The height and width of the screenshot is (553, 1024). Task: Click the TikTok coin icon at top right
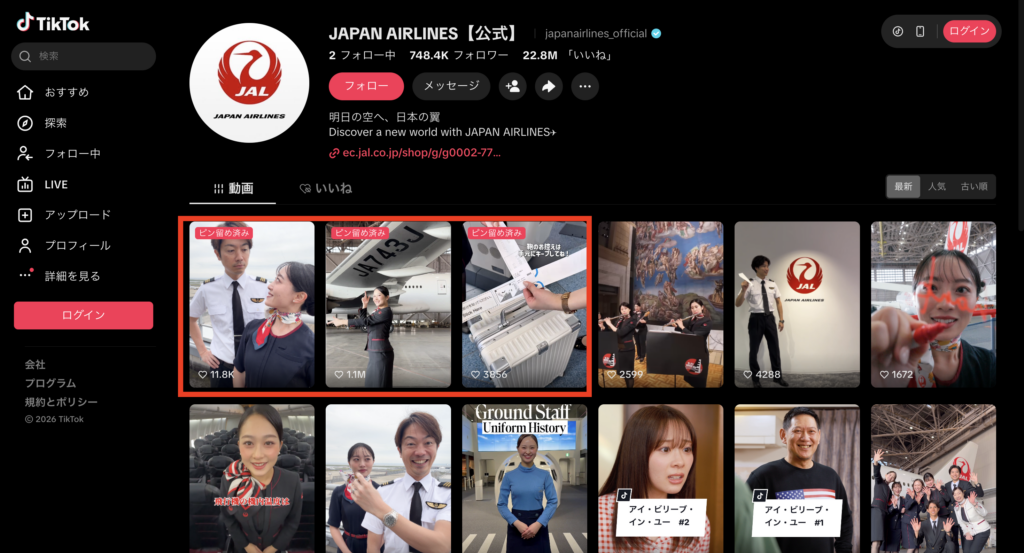(x=898, y=31)
